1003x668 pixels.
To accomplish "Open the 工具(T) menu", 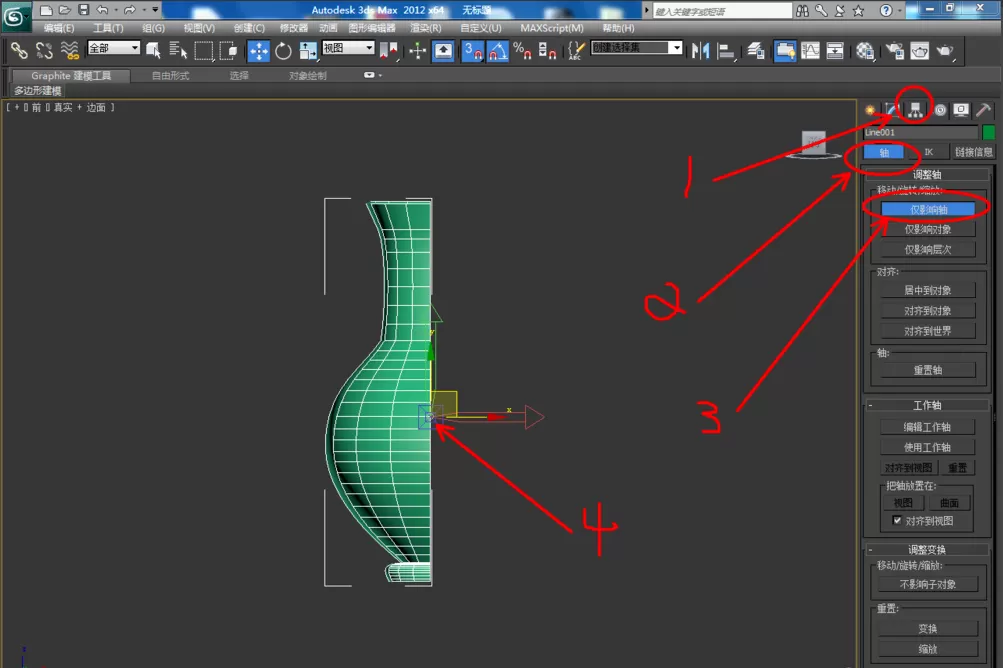I will tap(108, 28).
